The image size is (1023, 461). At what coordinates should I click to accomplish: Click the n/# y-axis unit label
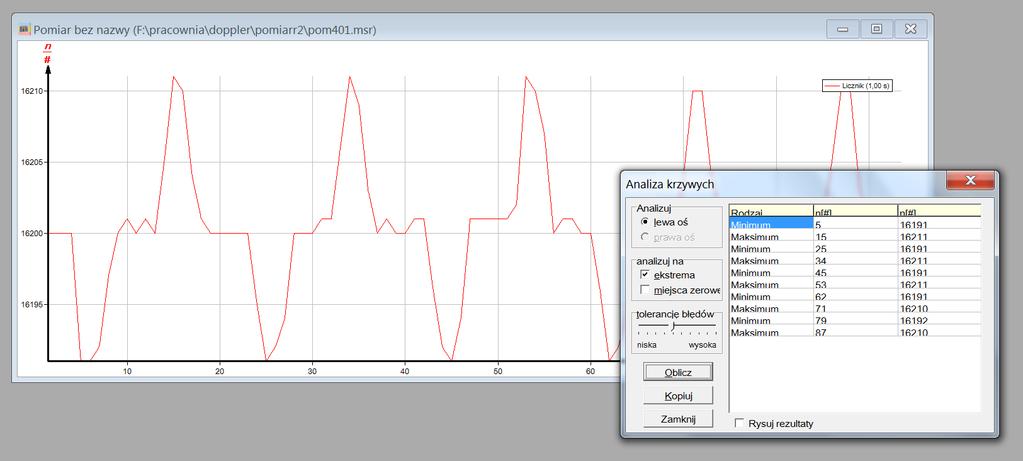(48, 53)
